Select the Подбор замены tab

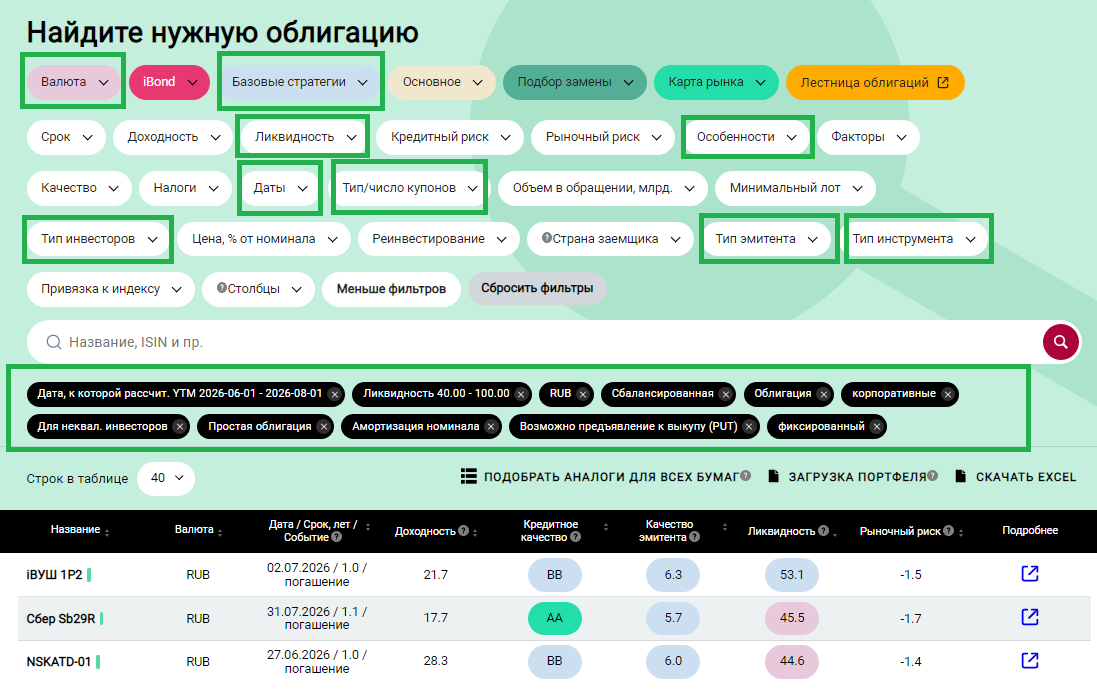point(575,82)
